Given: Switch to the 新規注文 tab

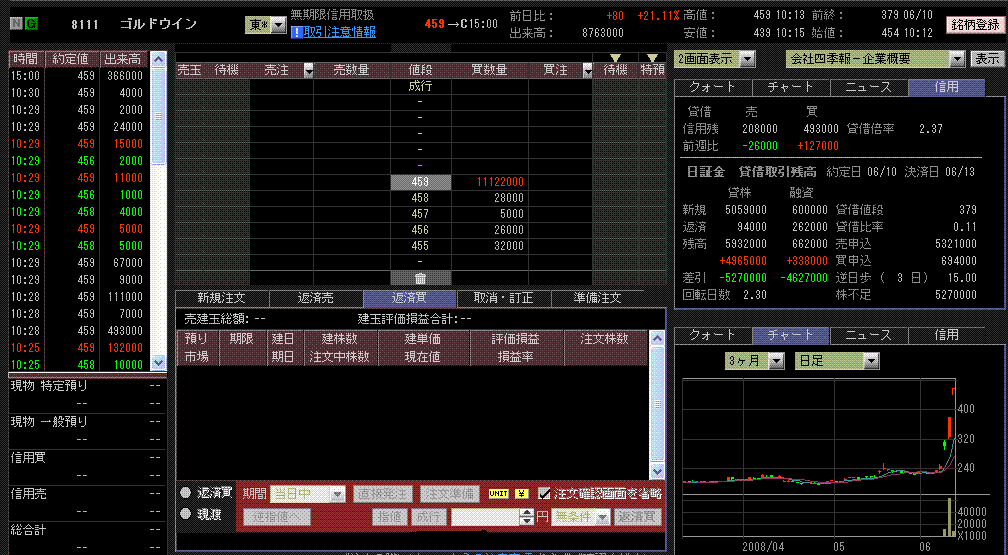Looking at the screenshot, I should (221, 298).
